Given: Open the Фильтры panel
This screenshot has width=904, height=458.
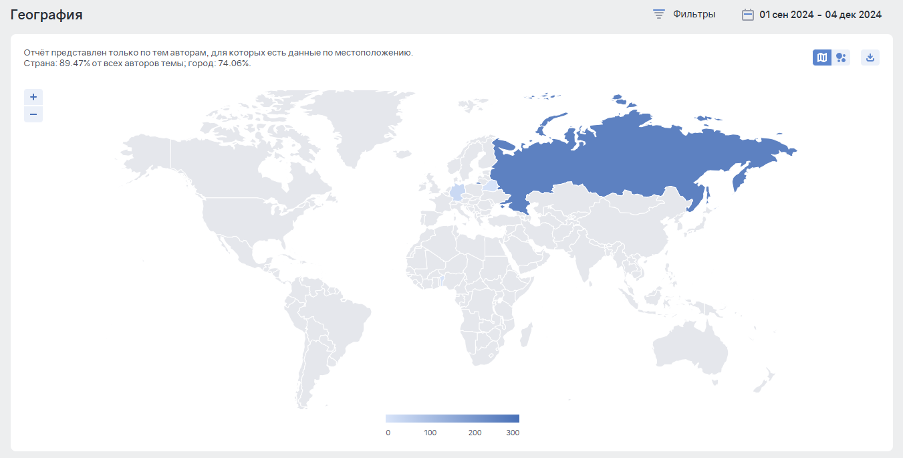Looking at the screenshot, I should coord(693,14).
